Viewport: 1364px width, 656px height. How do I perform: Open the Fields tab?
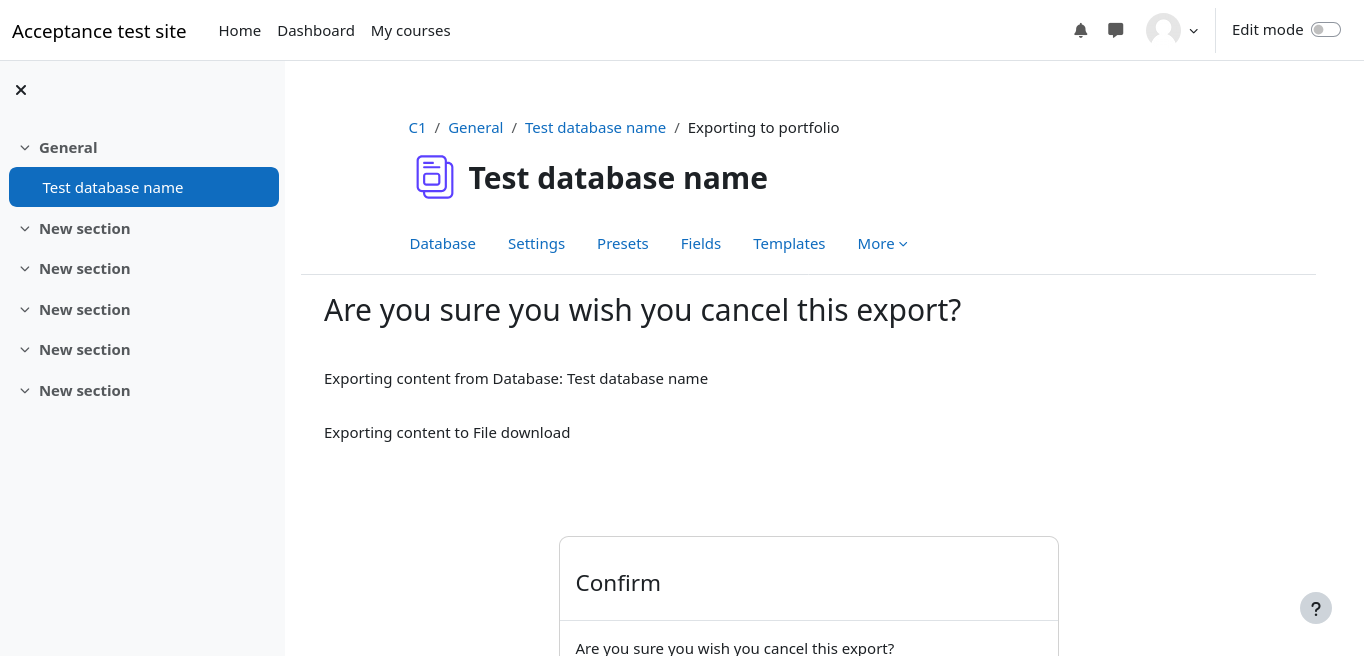[700, 244]
